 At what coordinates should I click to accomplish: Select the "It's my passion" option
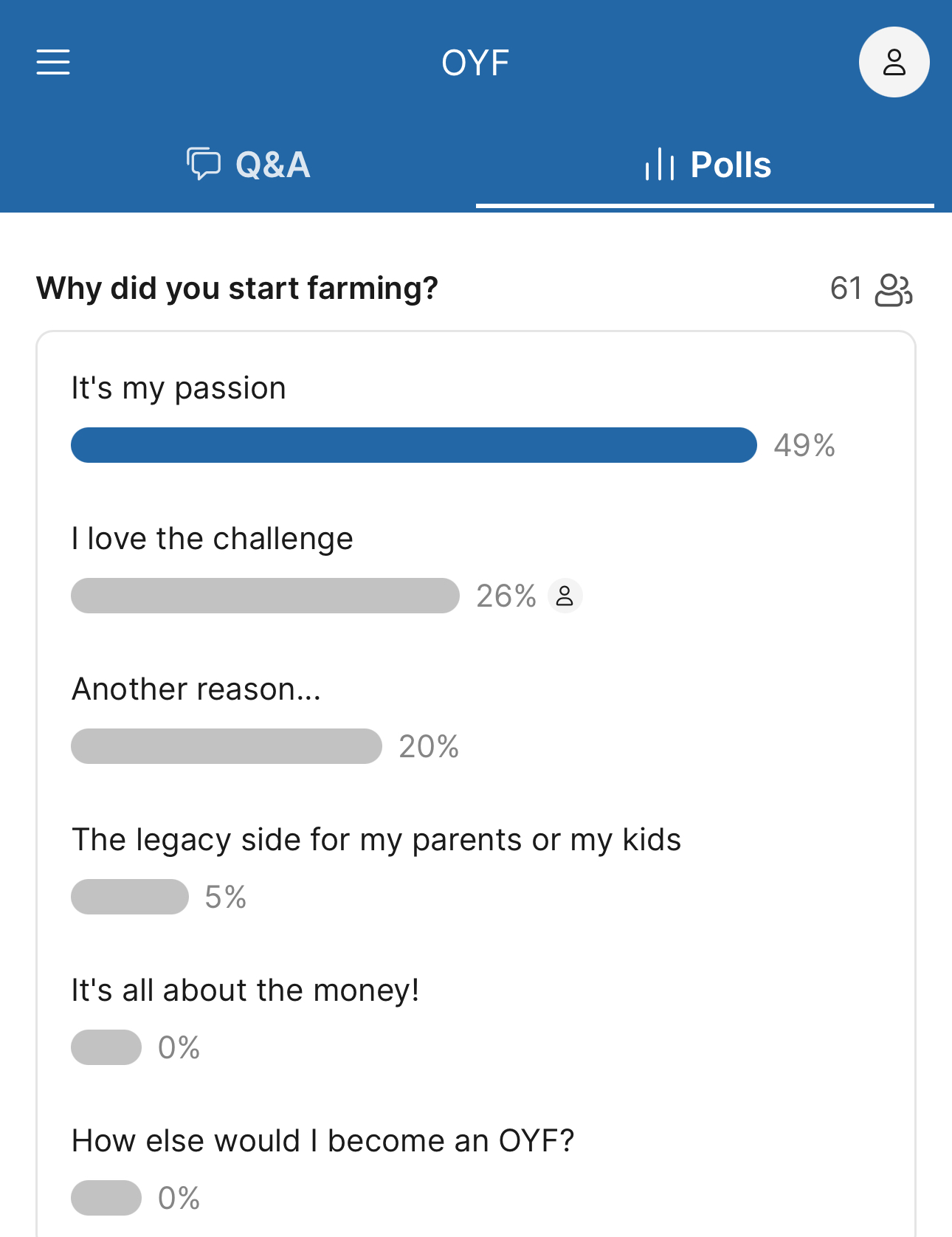(179, 388)
